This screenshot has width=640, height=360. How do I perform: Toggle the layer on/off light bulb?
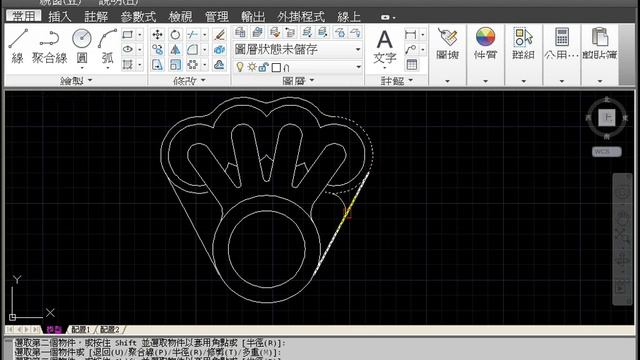(x=240, y=67)
